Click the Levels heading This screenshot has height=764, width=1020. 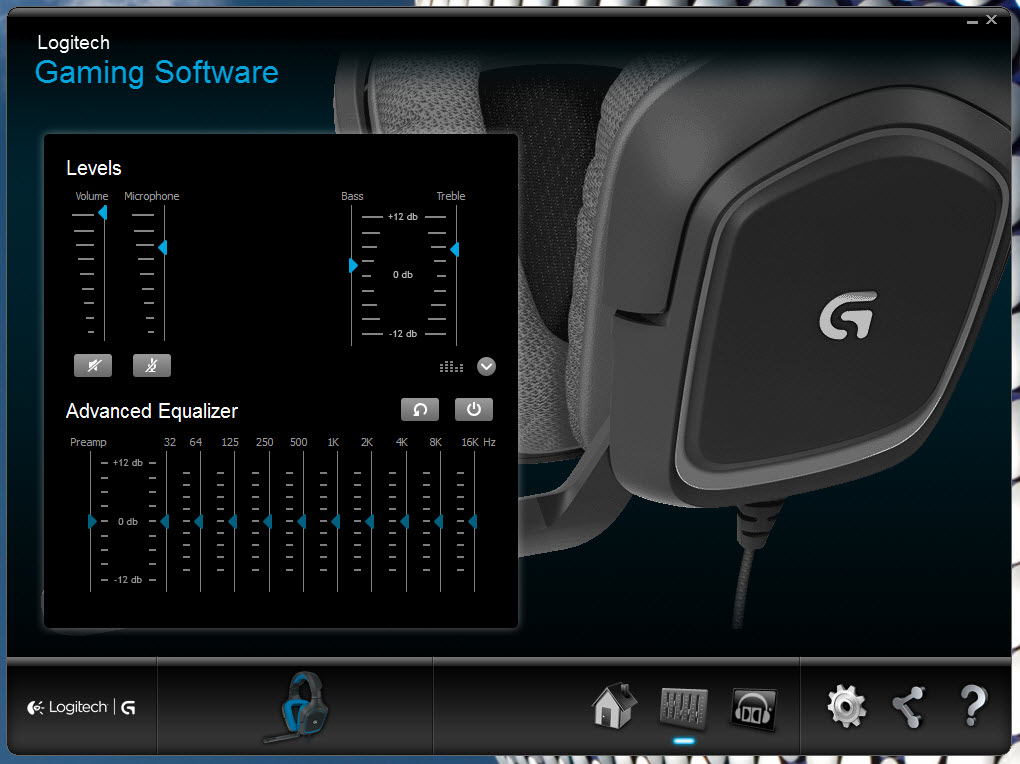[94, 168]
